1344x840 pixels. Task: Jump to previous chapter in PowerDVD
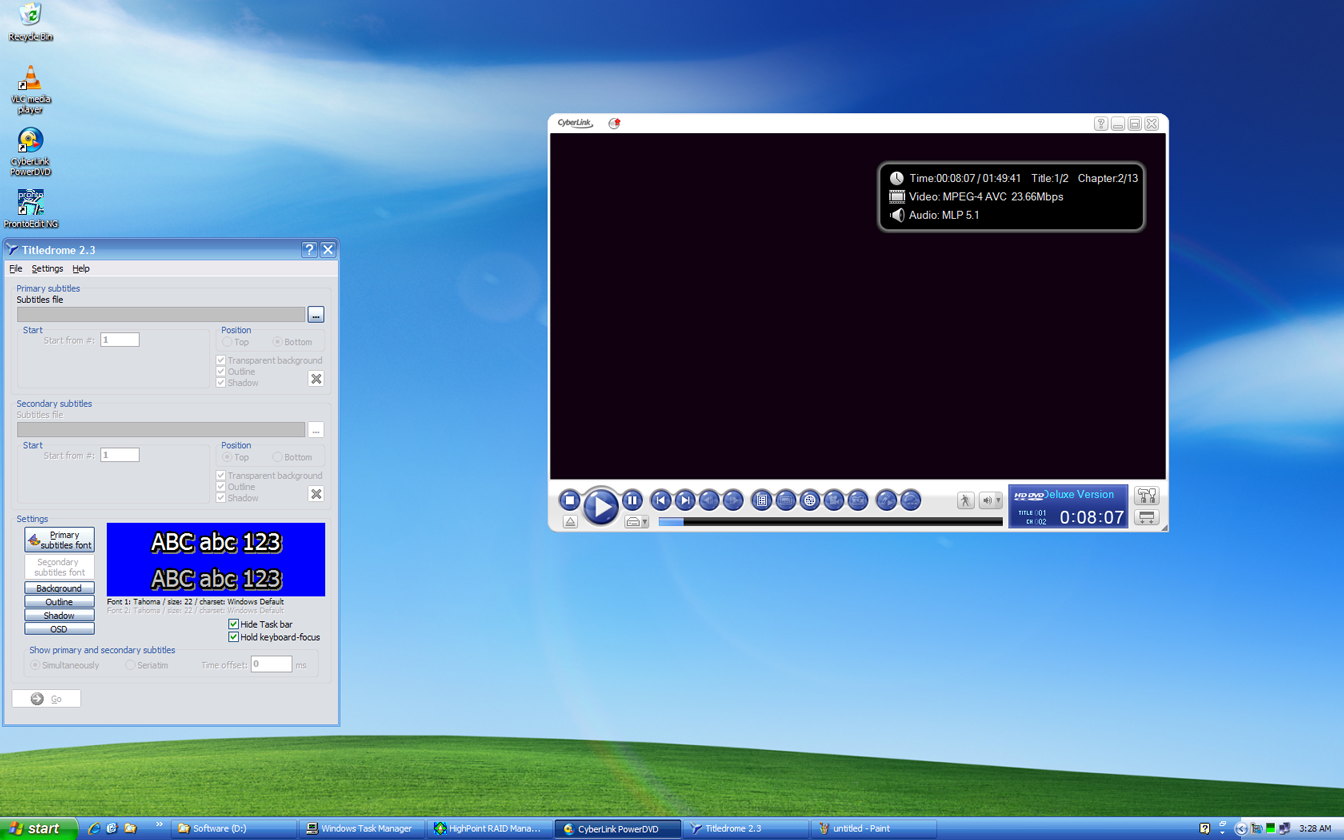661,500
